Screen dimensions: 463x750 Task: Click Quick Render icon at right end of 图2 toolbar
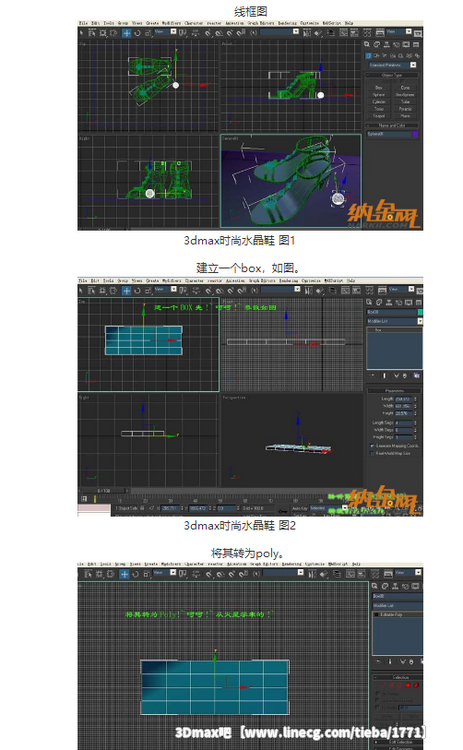point(419,290)
